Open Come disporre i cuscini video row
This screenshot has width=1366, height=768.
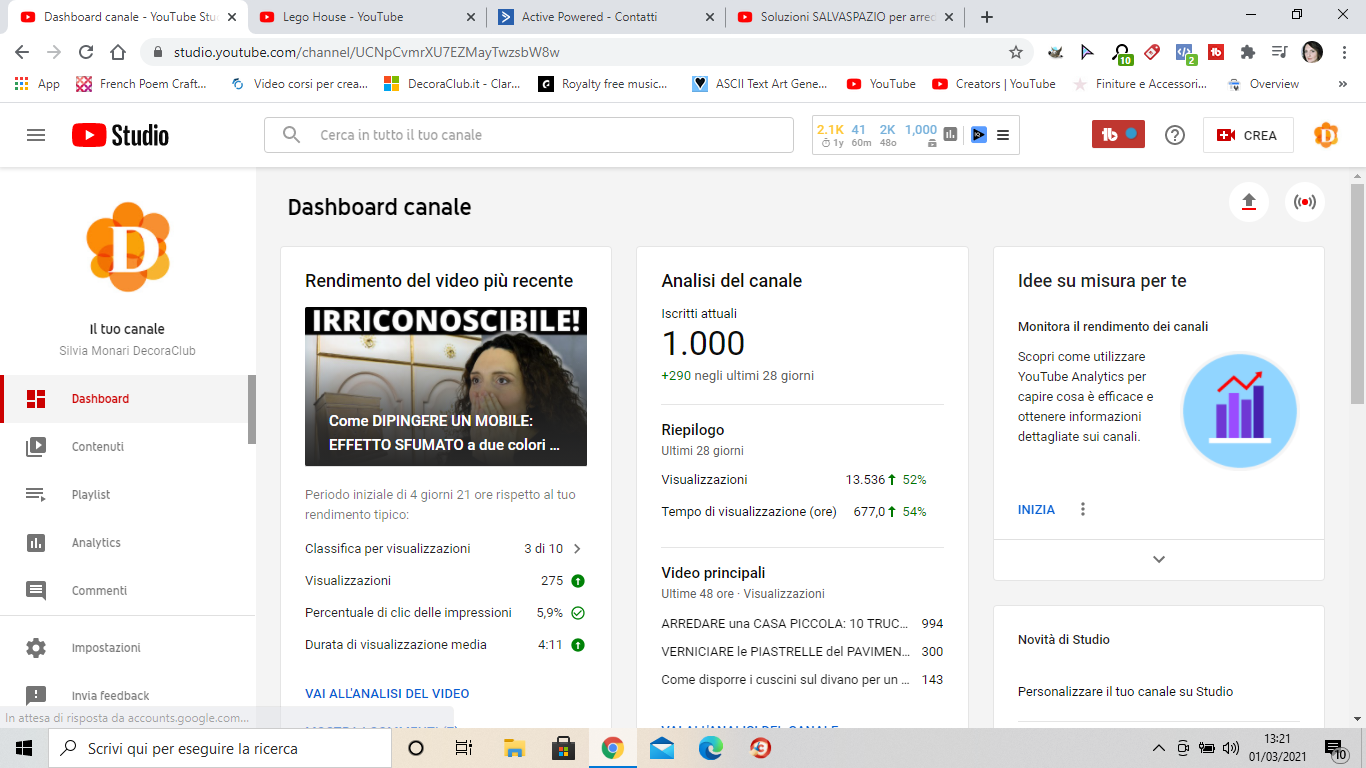(802, 680)
